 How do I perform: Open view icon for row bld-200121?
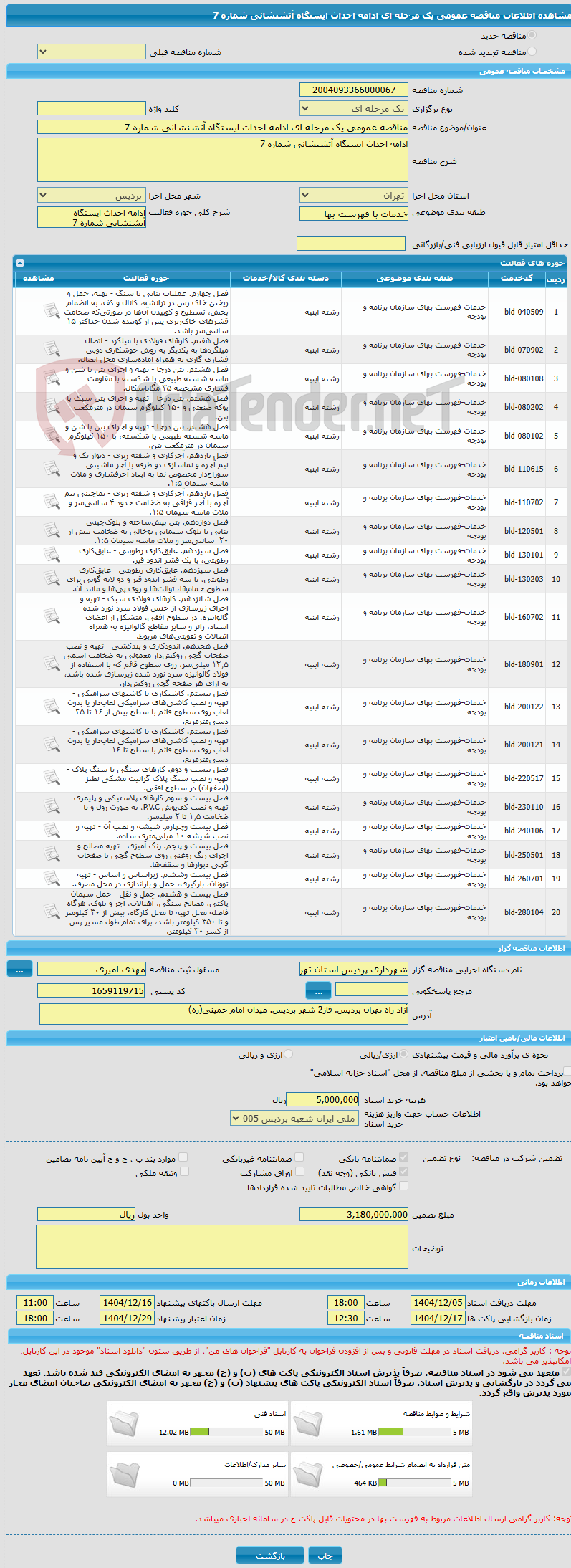tap(52, 744)
